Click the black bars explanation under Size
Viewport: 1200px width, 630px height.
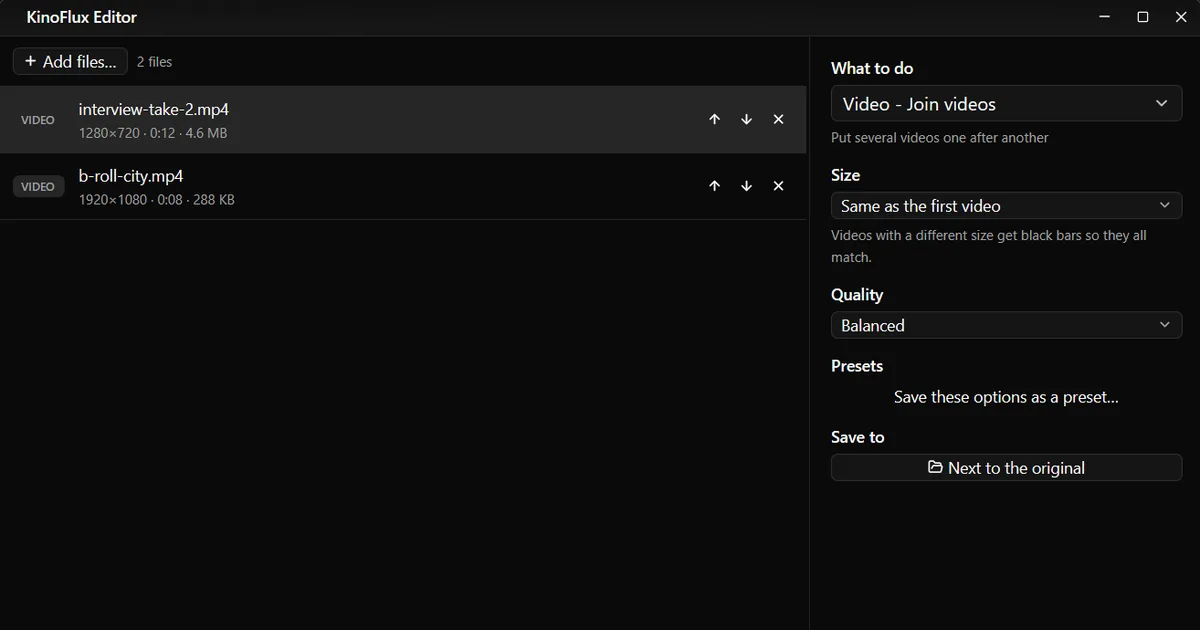989,246
